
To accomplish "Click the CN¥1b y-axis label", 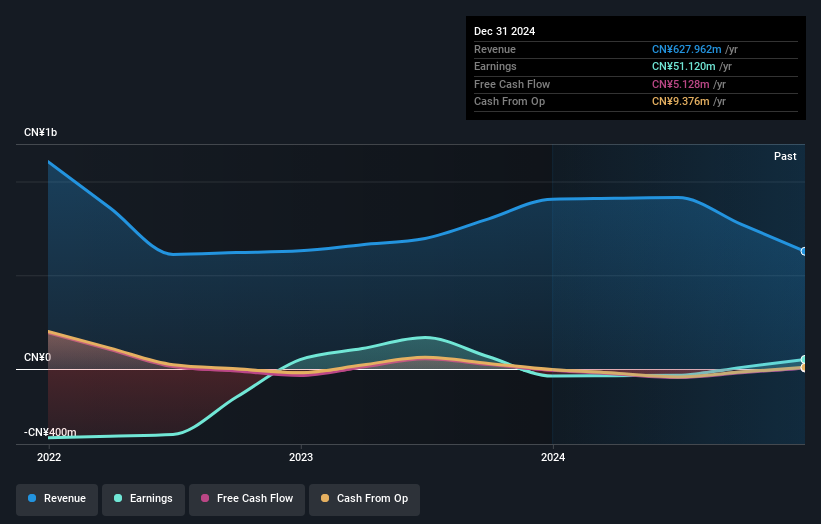I will tap(40, 132).
